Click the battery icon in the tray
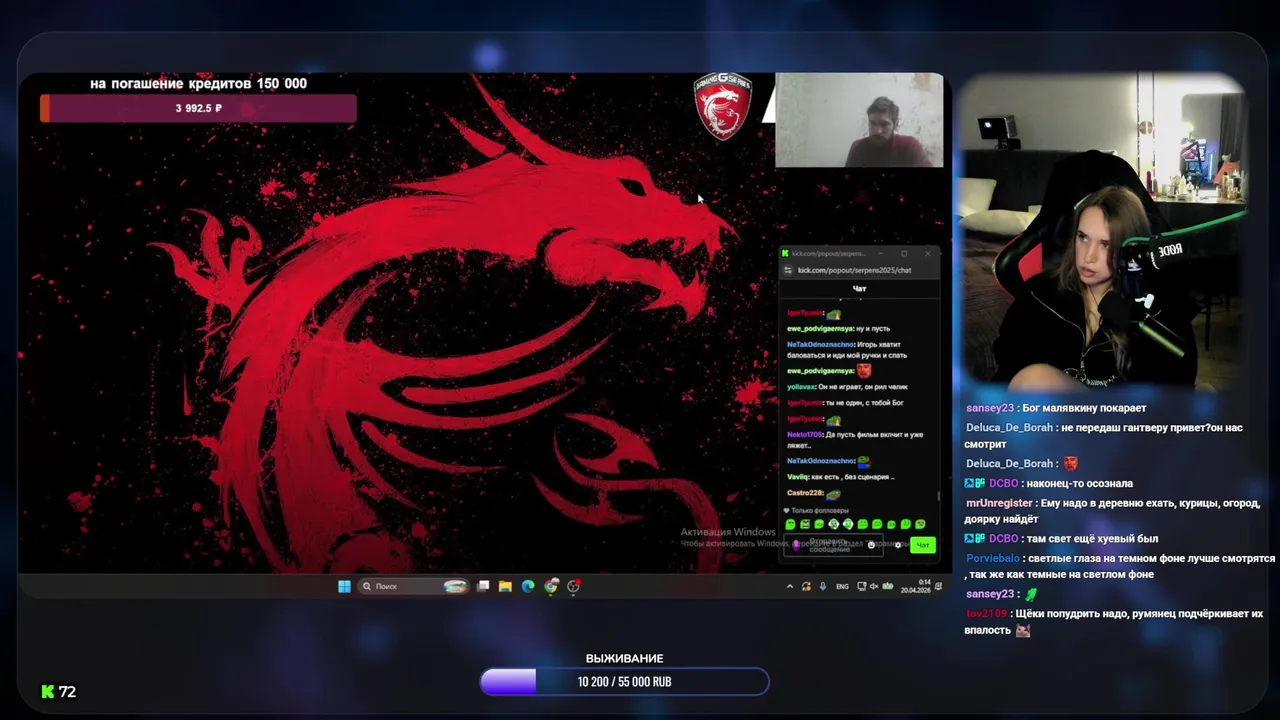The image size is (1280, 720). (887, 586)
